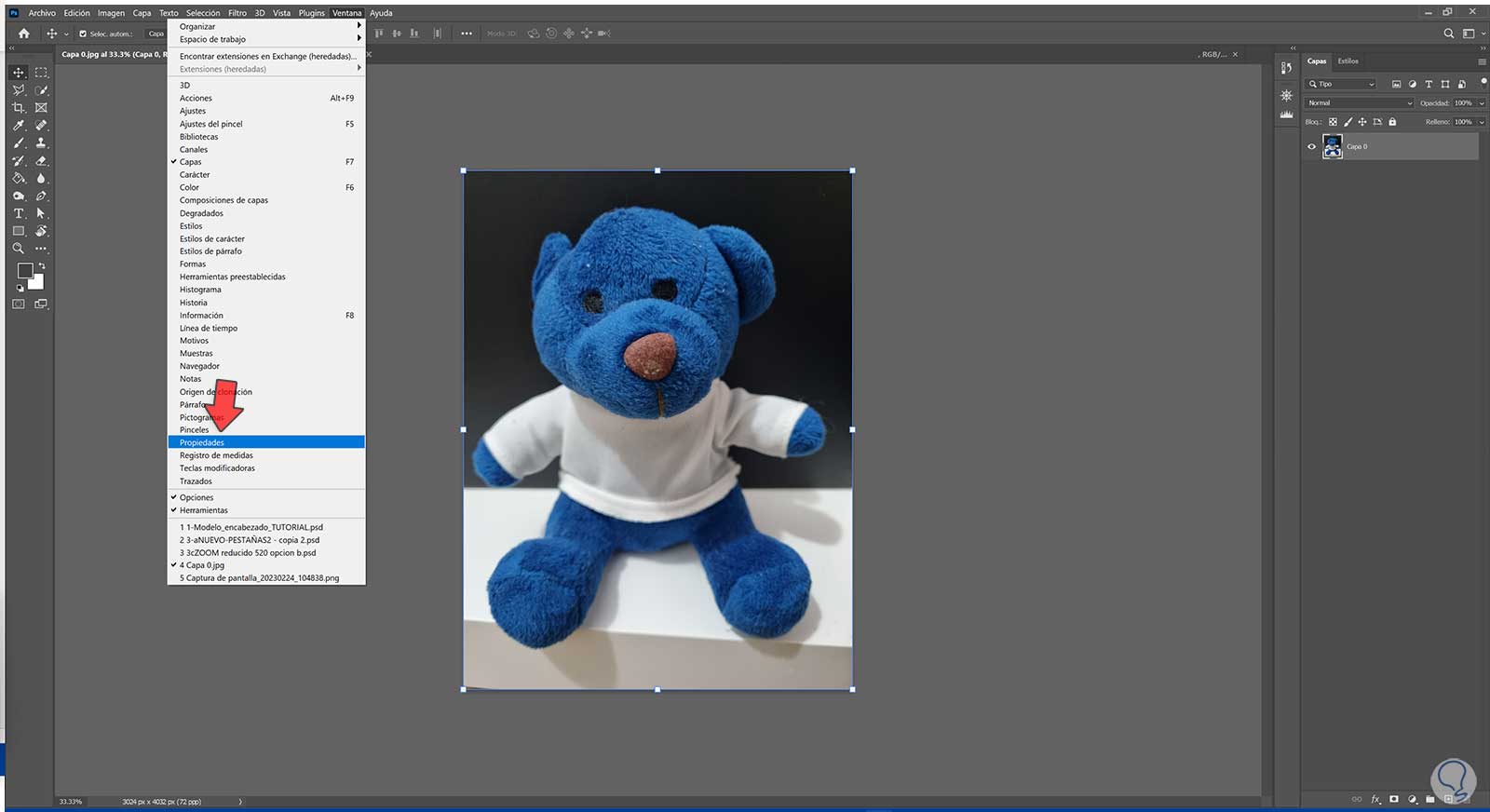
Task: Pick the Eyedropper tool
Action: (x=19, y=126)
